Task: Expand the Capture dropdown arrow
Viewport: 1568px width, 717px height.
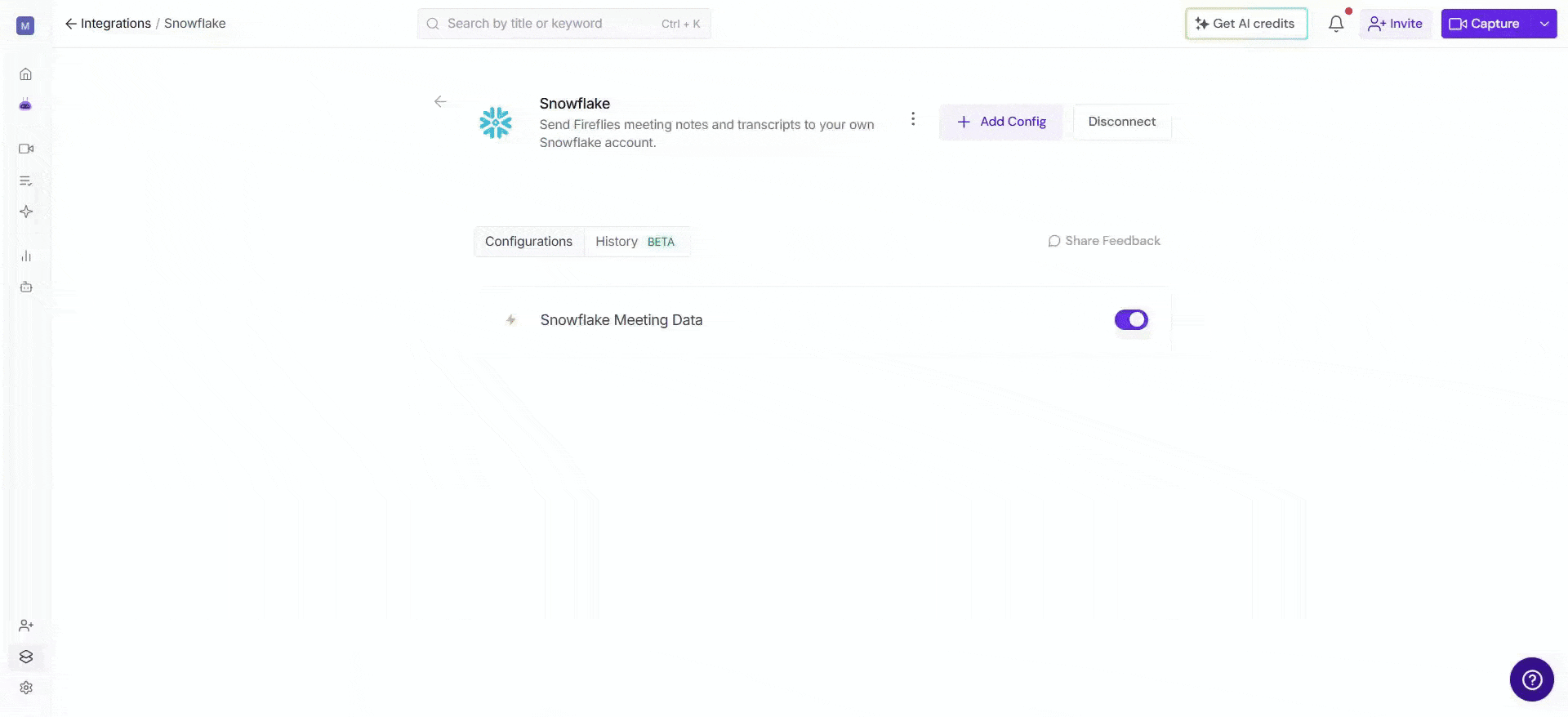Action: pos(1545,24)
